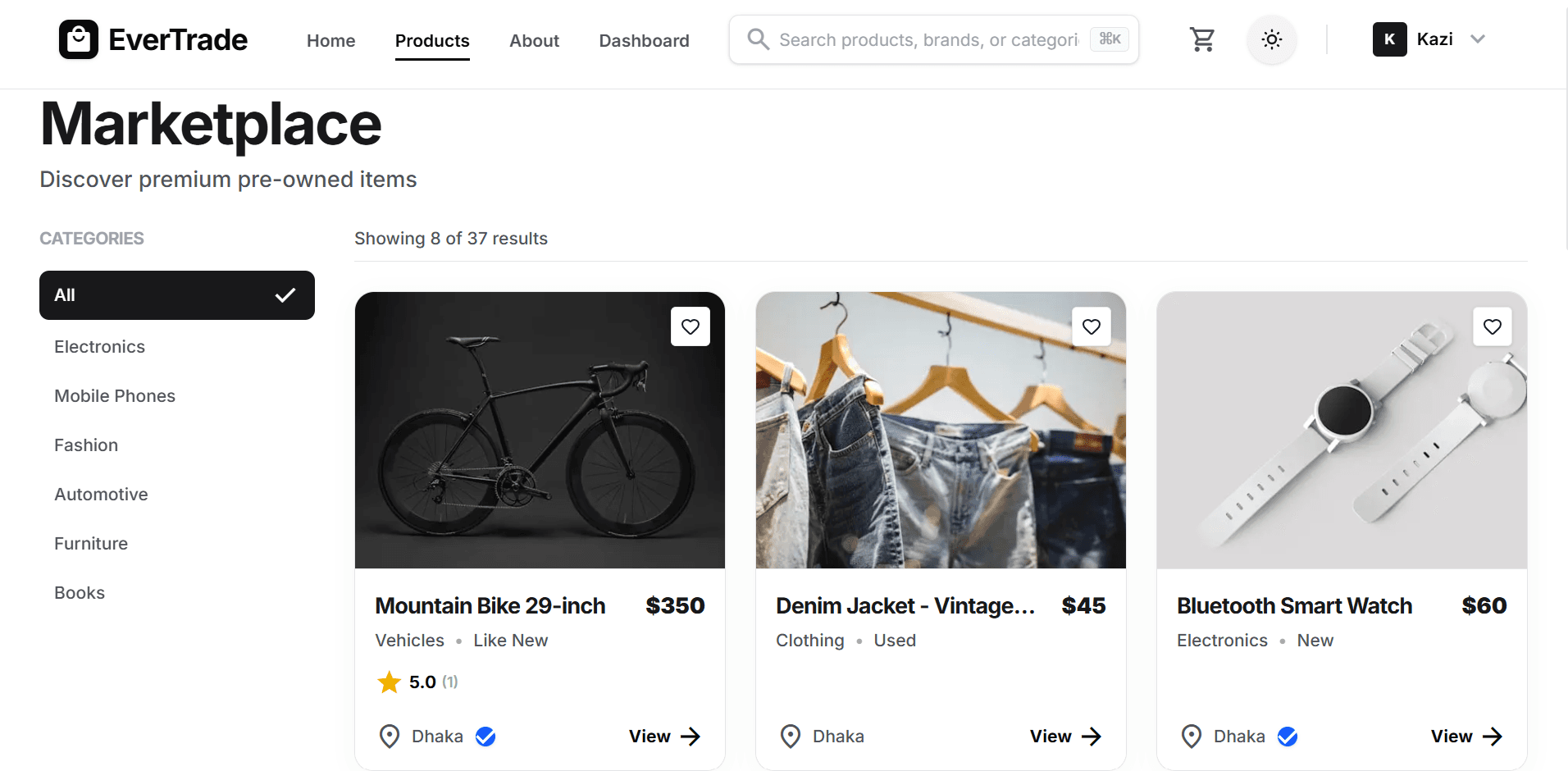
Task: Toggle the light/dark theme sun button
Action: click(x=1272, y=39)
